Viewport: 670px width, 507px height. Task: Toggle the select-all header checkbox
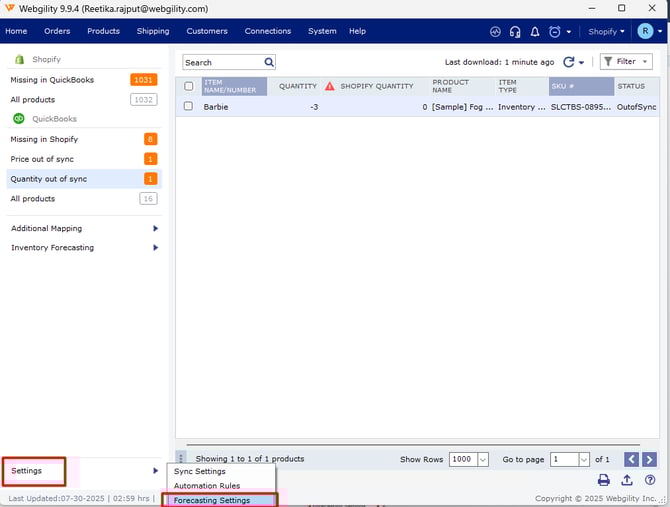pyautogui.click(x=188, y=86)
